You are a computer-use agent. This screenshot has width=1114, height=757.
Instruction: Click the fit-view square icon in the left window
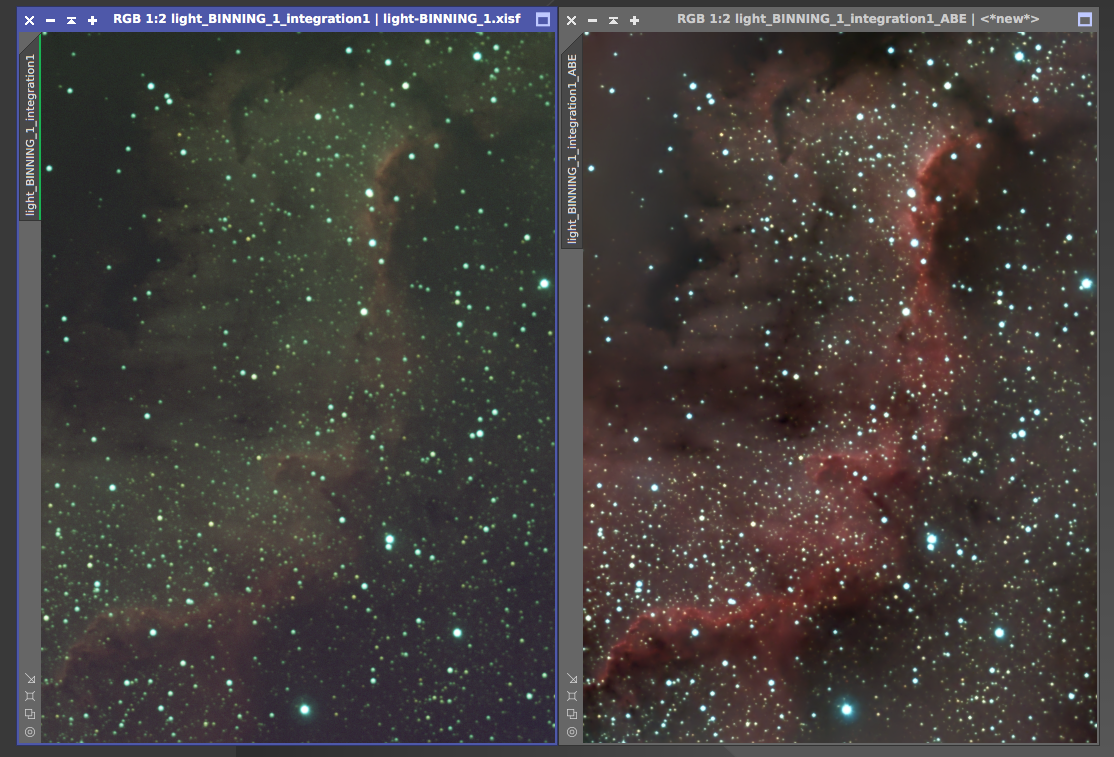click(29, 695)
